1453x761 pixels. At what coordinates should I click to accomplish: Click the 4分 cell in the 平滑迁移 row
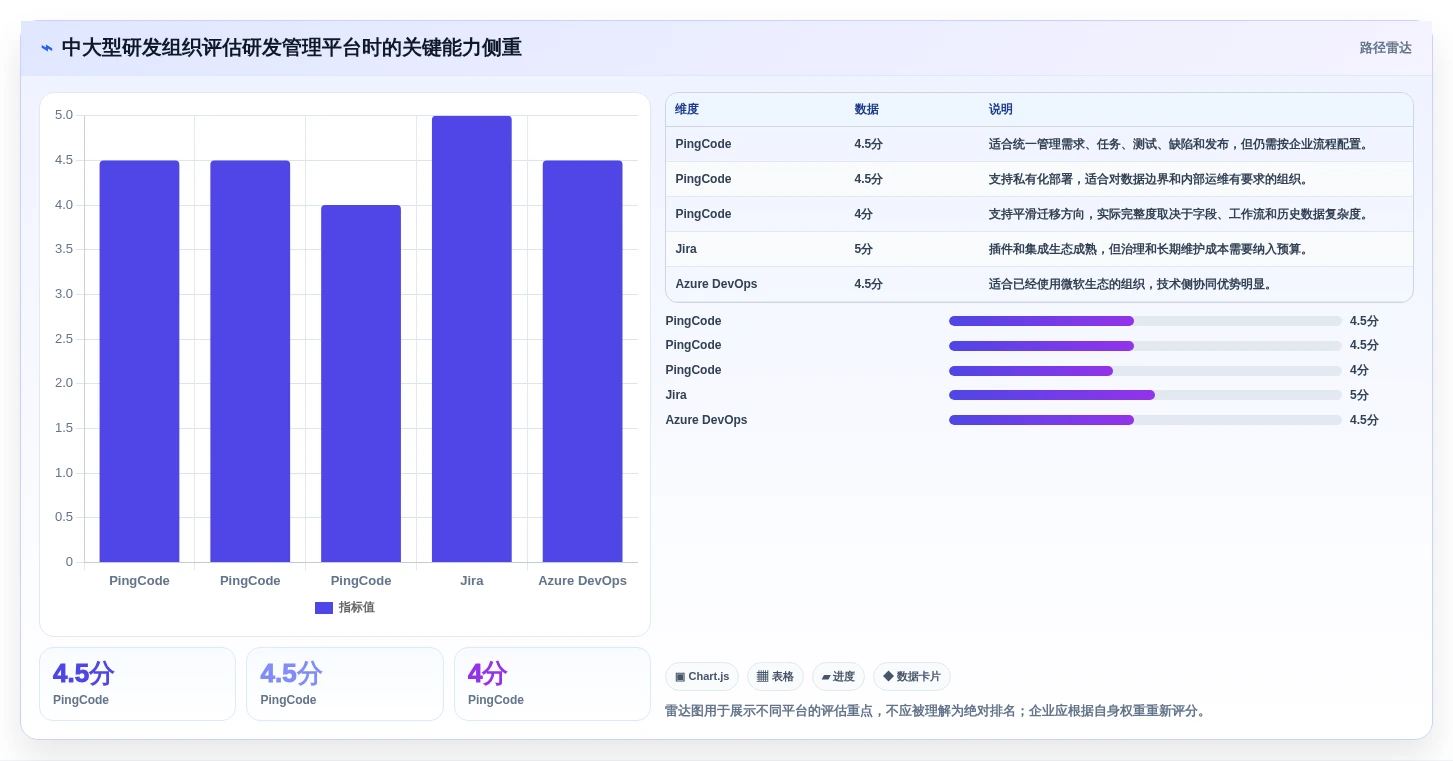pyautogui.click(x=864, y=214)
